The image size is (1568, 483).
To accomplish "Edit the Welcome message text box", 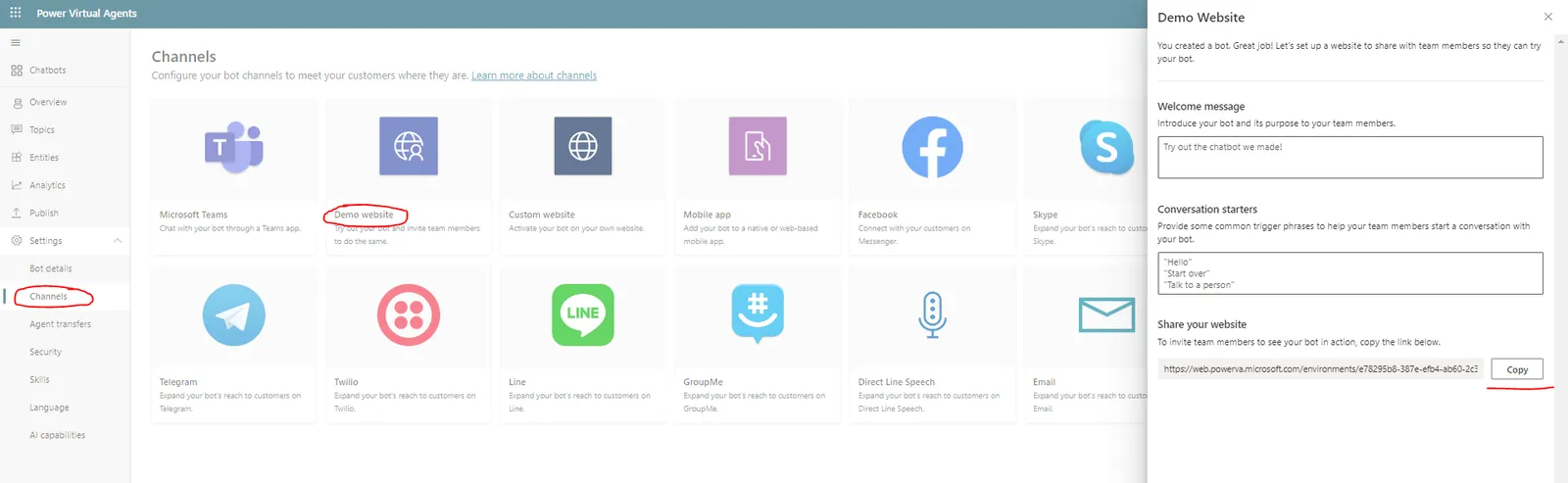I will tap(1350, 157).
